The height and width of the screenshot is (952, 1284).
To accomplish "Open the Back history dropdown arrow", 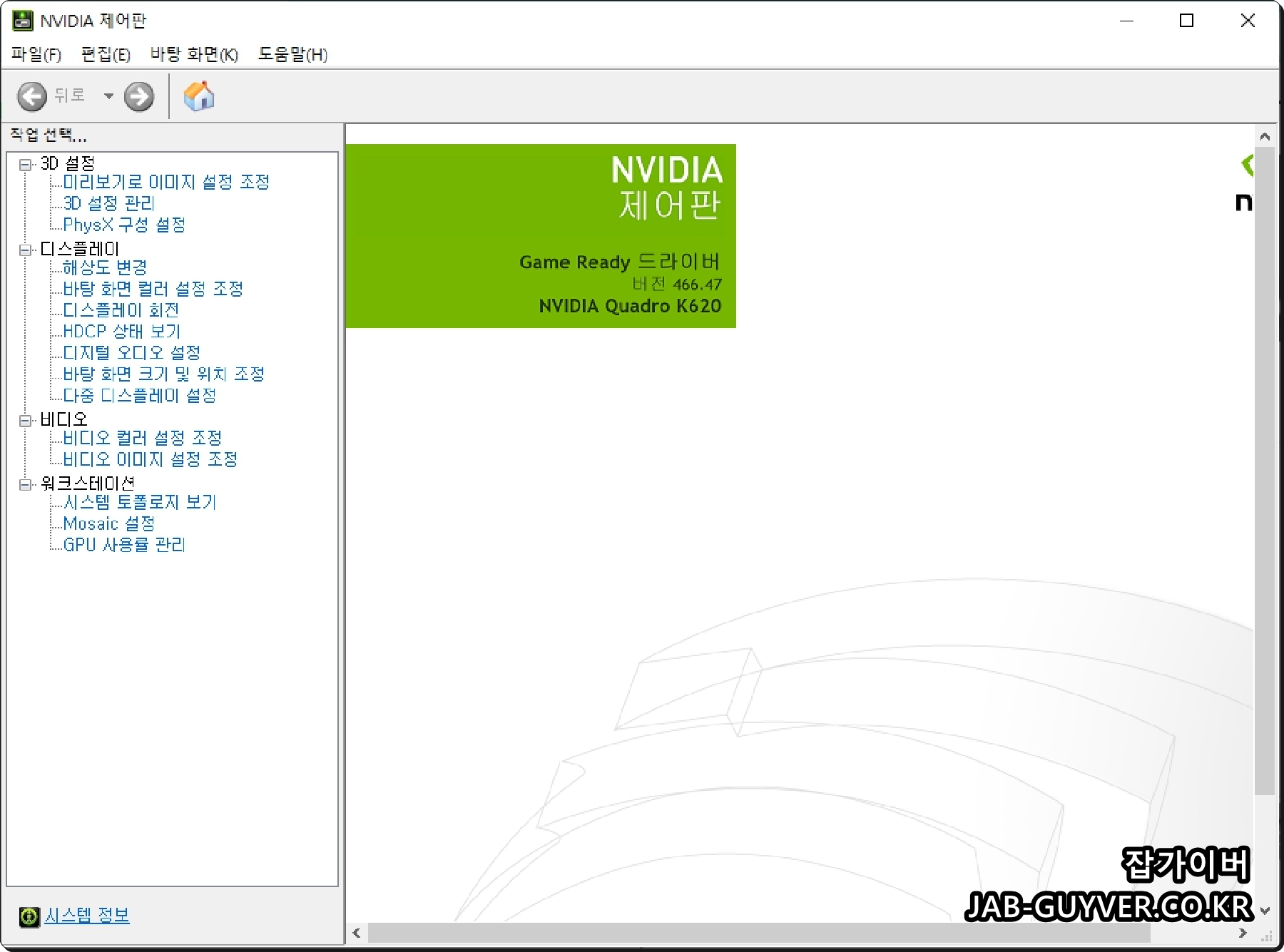I will tap(108, 96).
